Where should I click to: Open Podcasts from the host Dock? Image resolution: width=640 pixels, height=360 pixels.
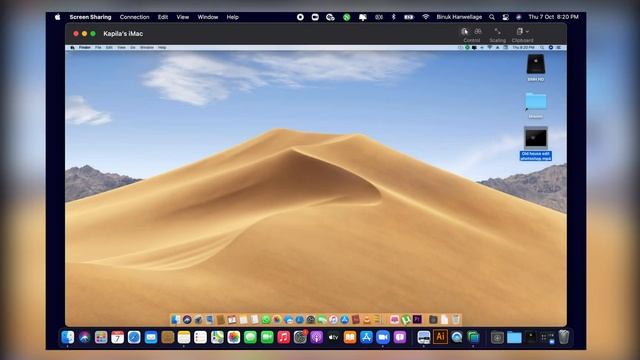pyautogui.click(x=317, y=337)
